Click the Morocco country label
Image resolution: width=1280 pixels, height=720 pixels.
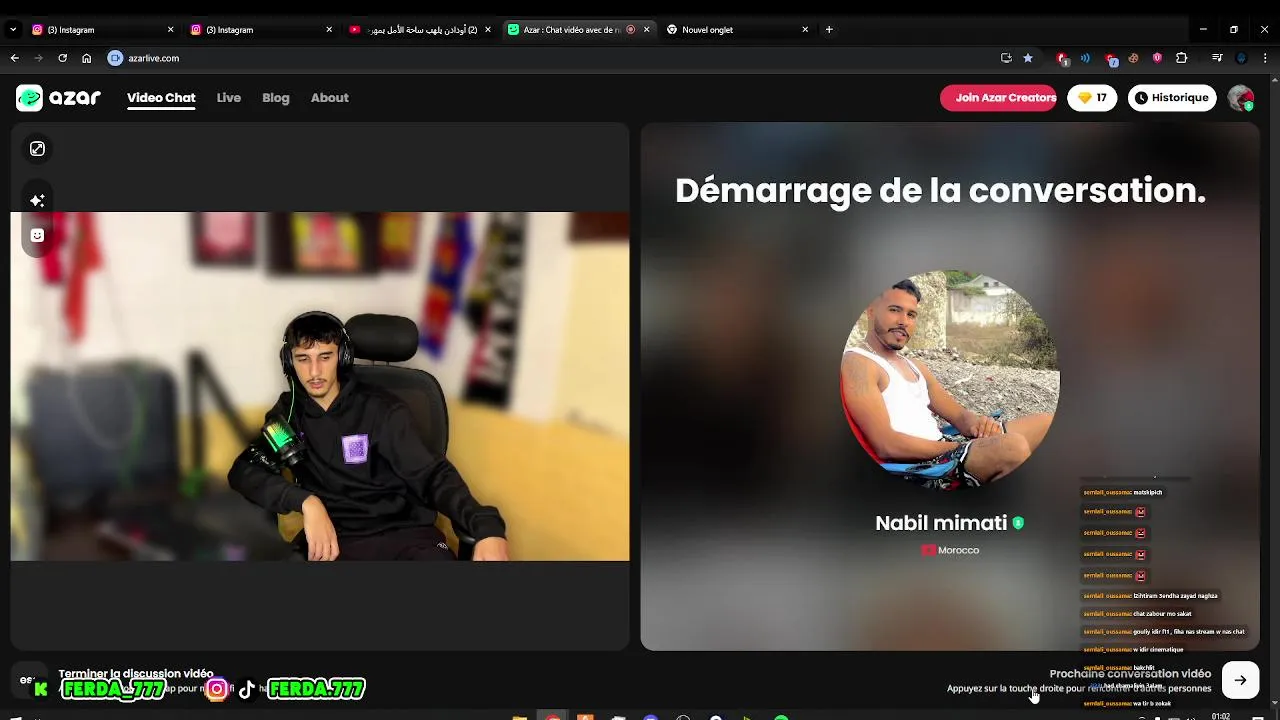(x=950, y=550)
